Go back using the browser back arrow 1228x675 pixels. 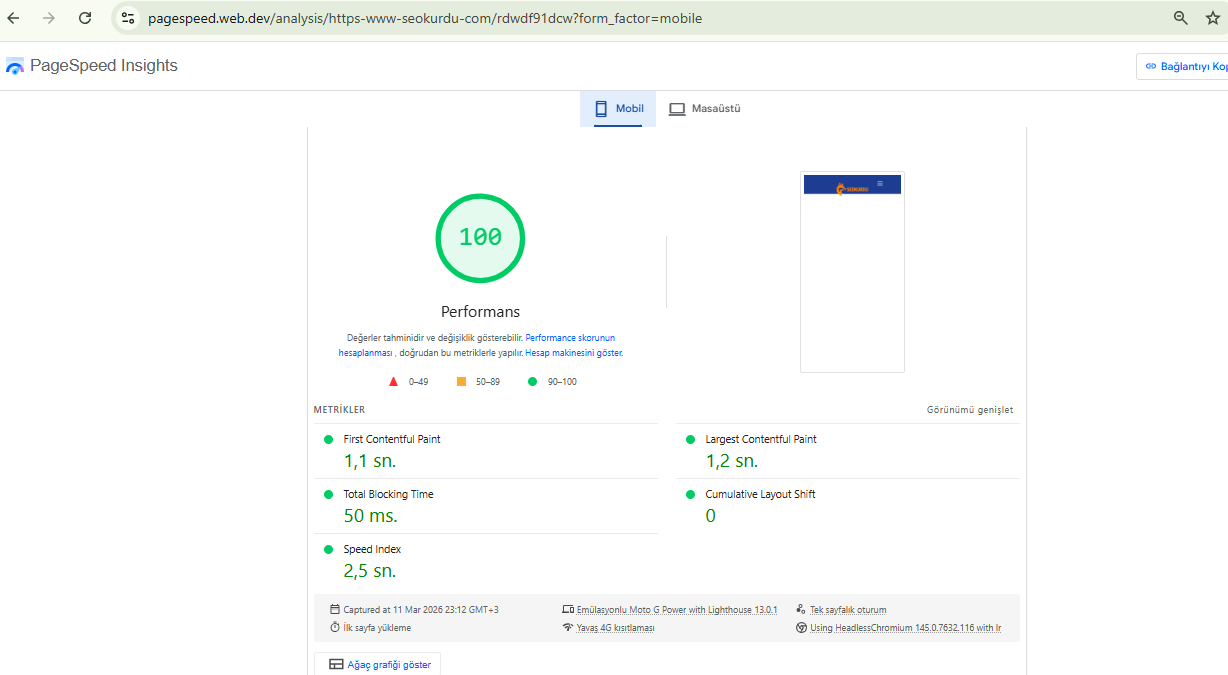[x=14, y=18]
